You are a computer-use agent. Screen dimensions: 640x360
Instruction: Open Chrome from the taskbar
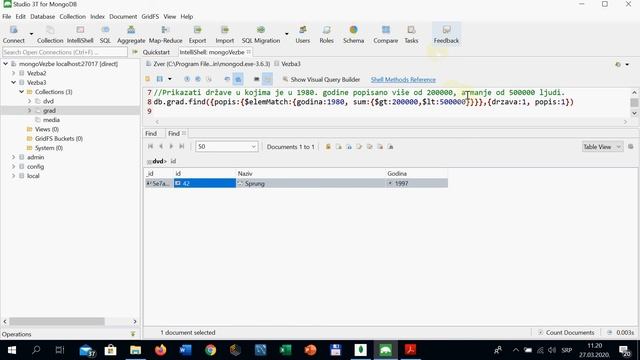(210, 350)
